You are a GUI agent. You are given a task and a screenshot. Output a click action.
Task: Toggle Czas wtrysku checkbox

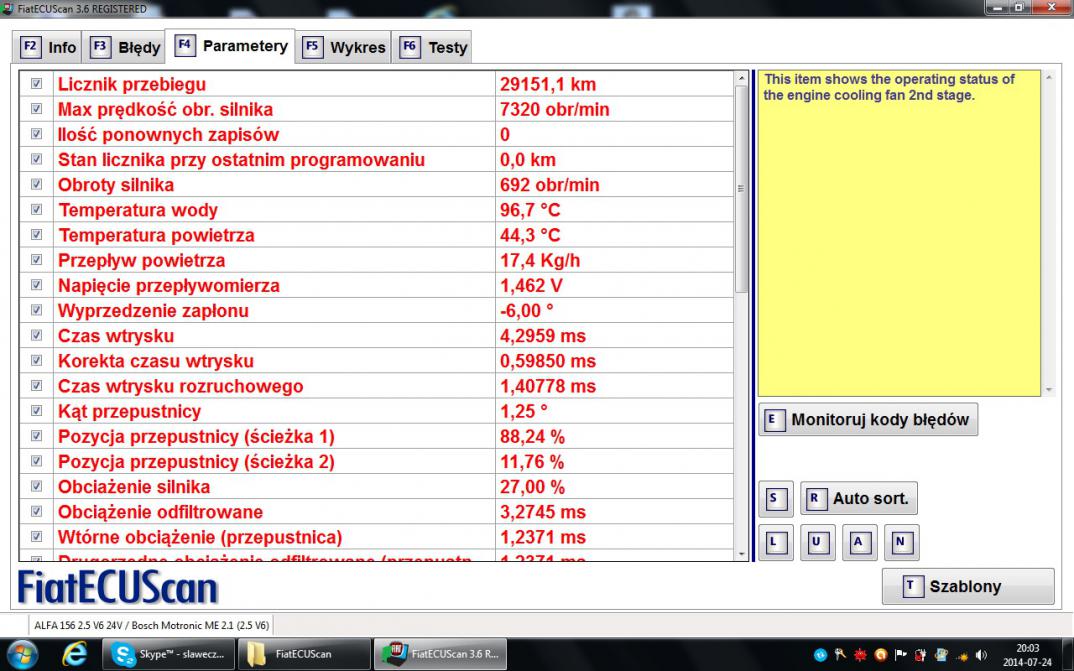tap(36, 335)
